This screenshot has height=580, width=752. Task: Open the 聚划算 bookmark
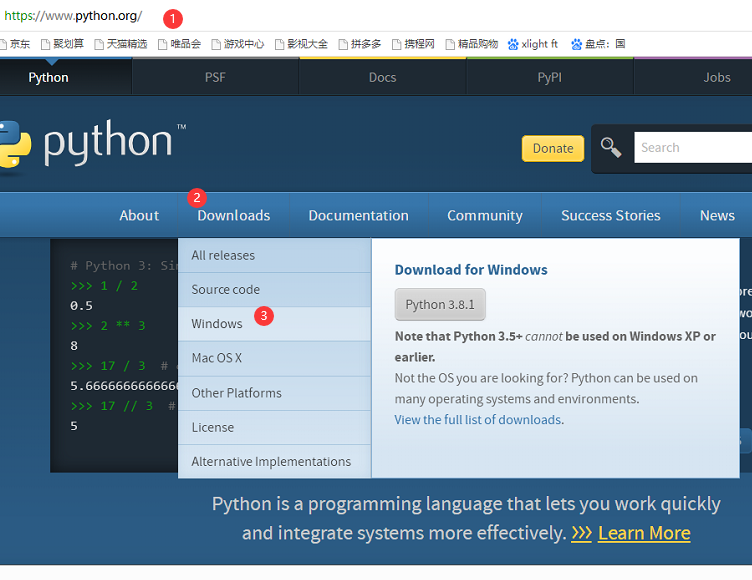tap(62, 44)
